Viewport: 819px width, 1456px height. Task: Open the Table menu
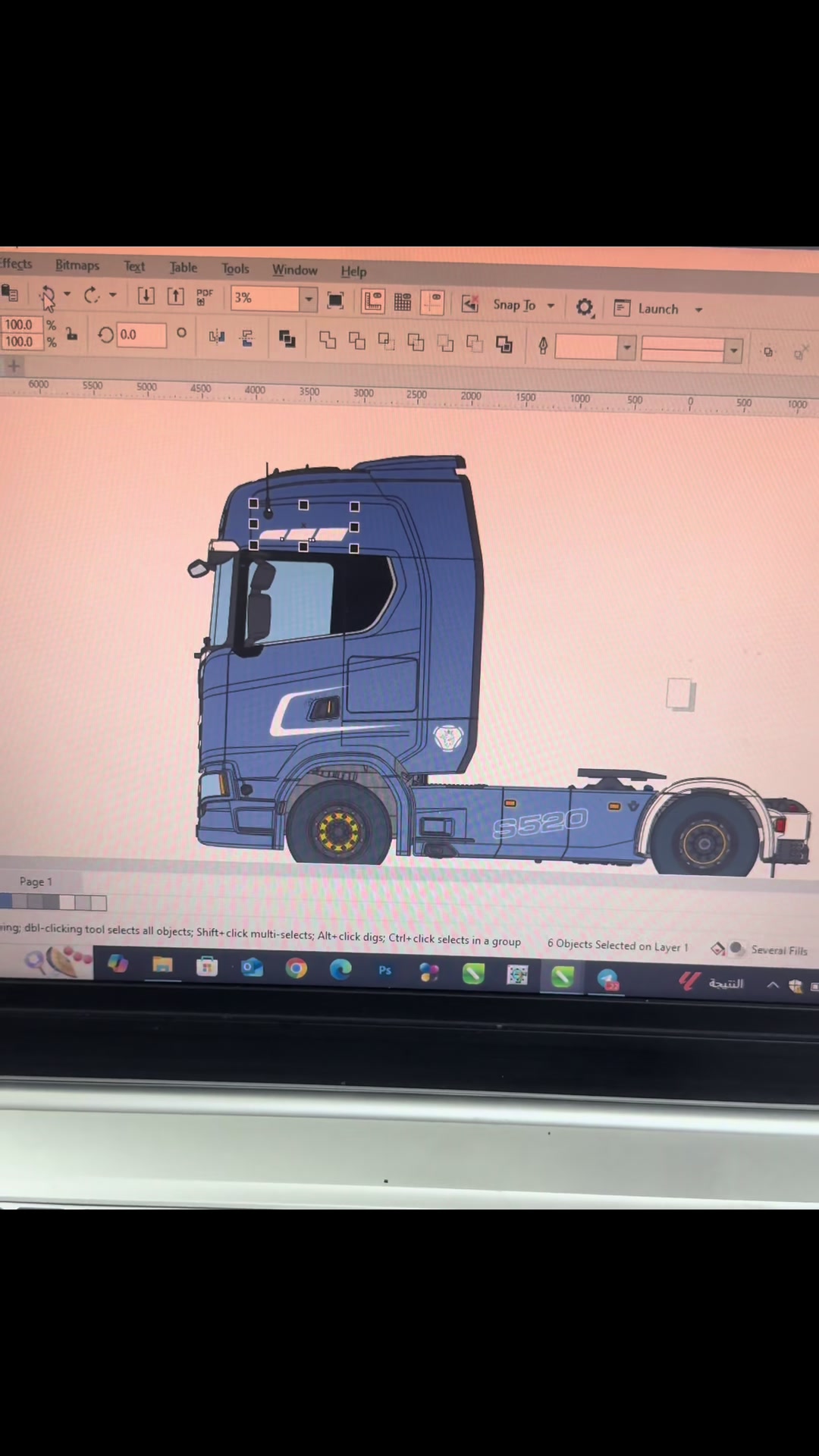(x=183, y=268)
